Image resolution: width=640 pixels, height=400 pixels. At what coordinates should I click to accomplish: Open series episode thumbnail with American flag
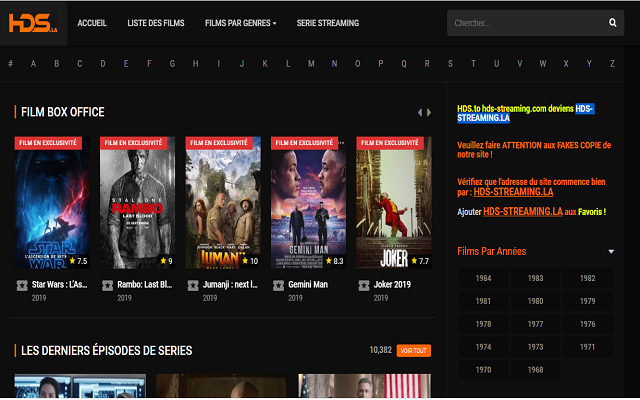click(x=364, y=386)
